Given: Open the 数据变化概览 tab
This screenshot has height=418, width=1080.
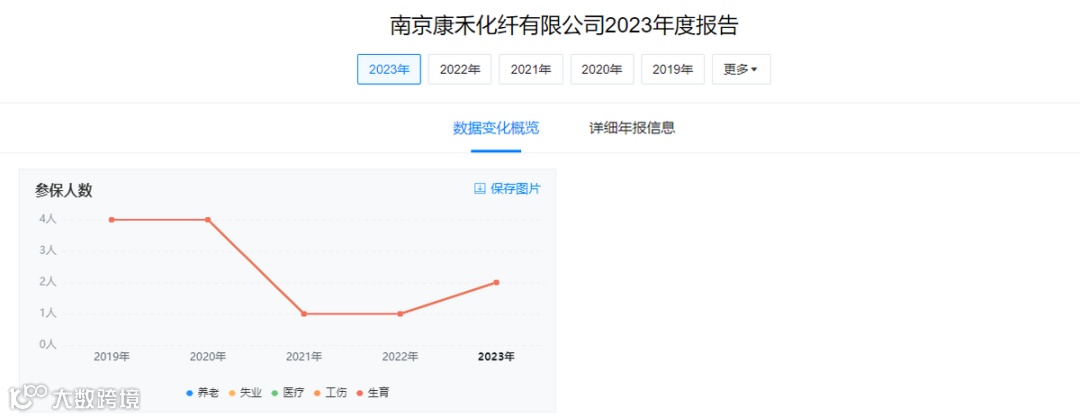Looking at the screenshot, I should [x=496, y=128].
